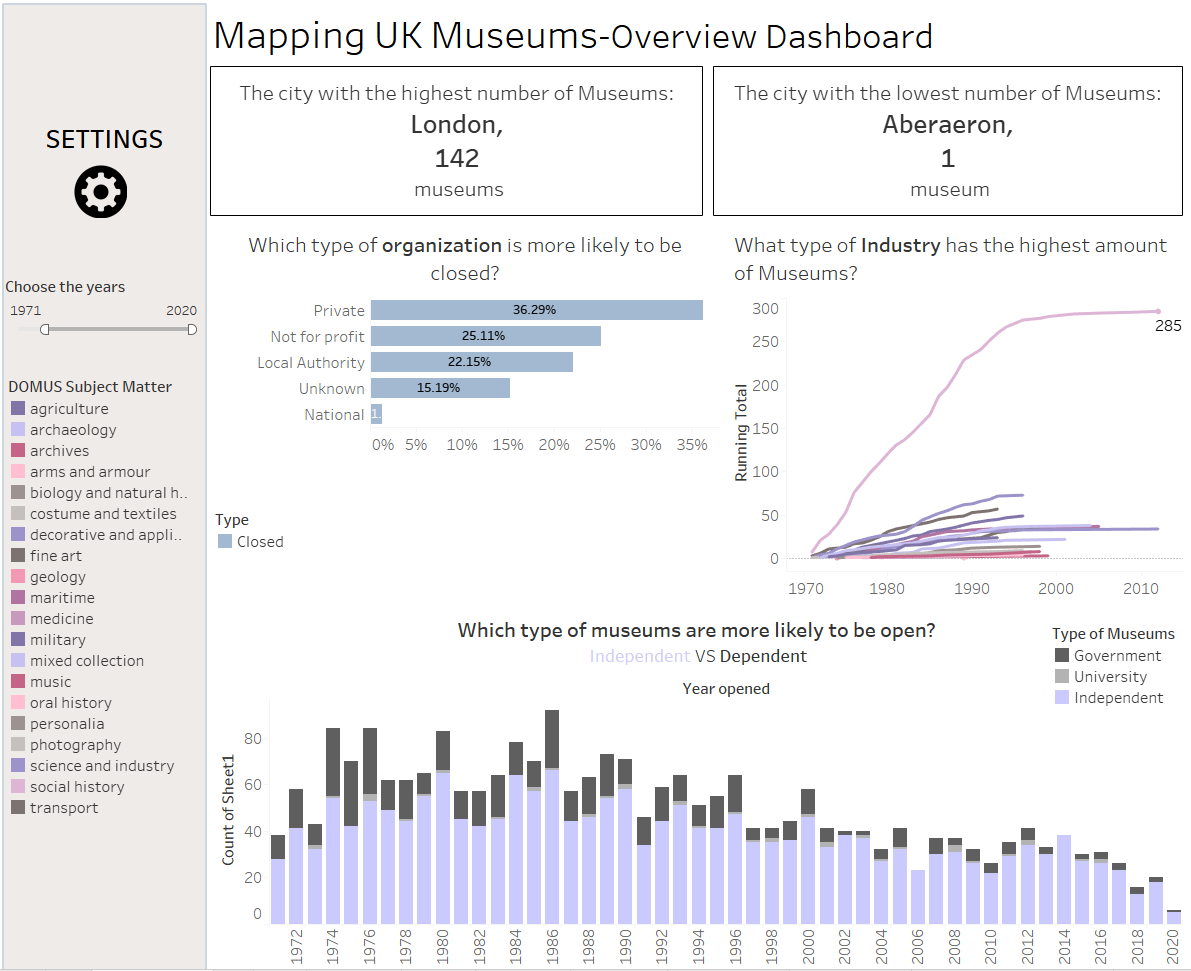Click 'mixed collection' legend label

87,661
